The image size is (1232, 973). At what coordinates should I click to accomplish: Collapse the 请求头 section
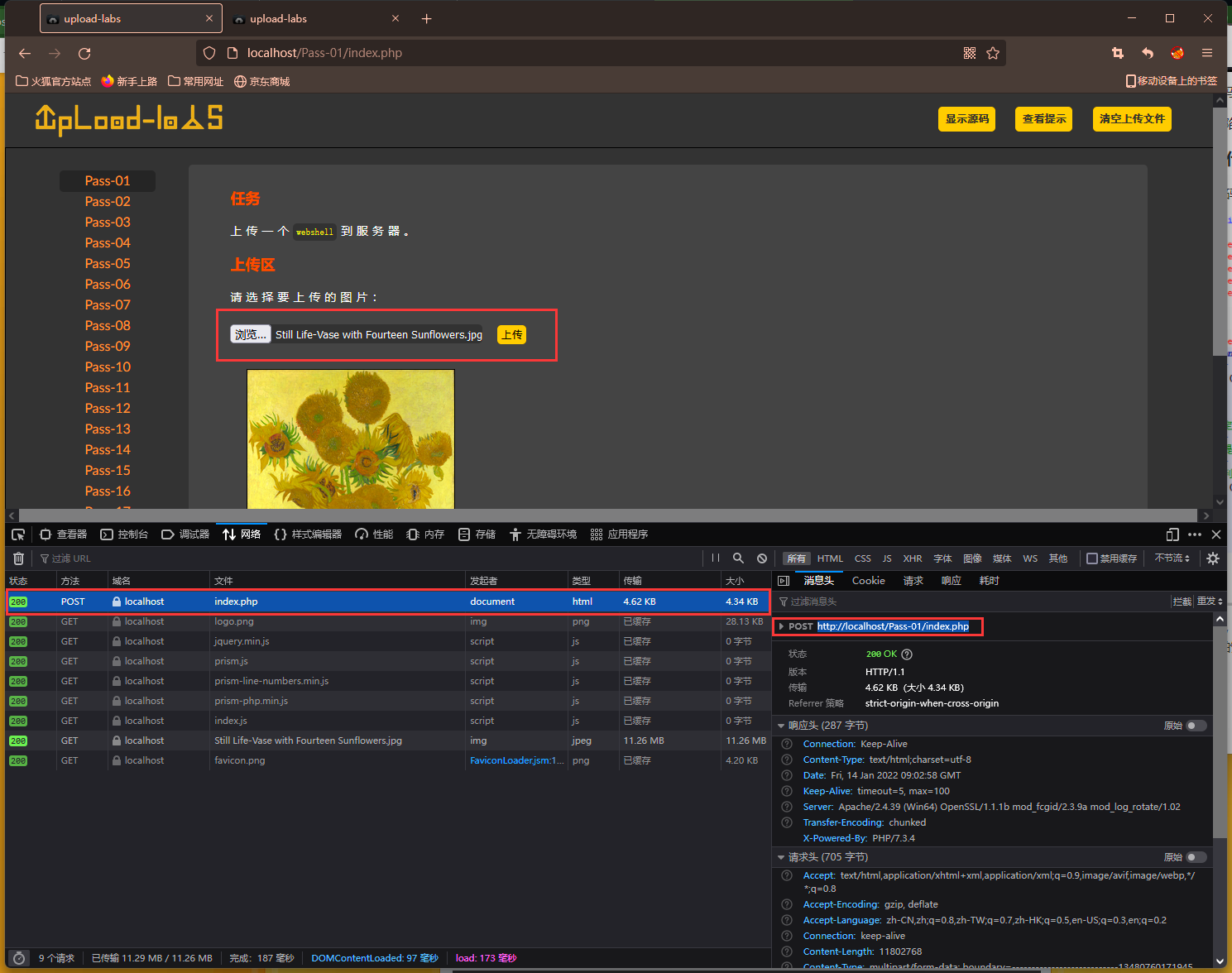coord(781,857)
